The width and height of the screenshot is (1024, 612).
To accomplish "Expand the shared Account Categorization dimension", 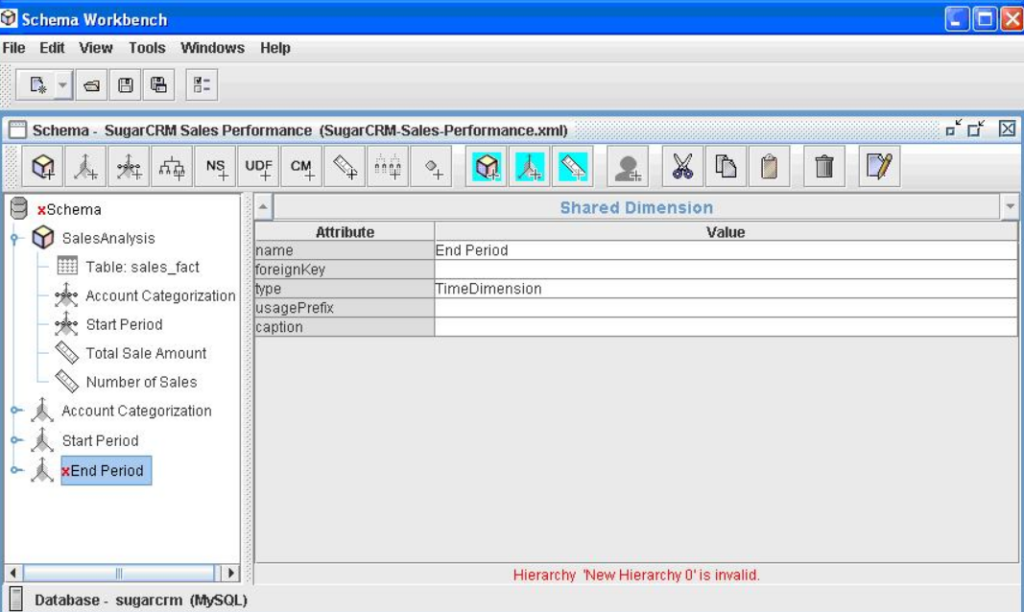I will point(16,410).
